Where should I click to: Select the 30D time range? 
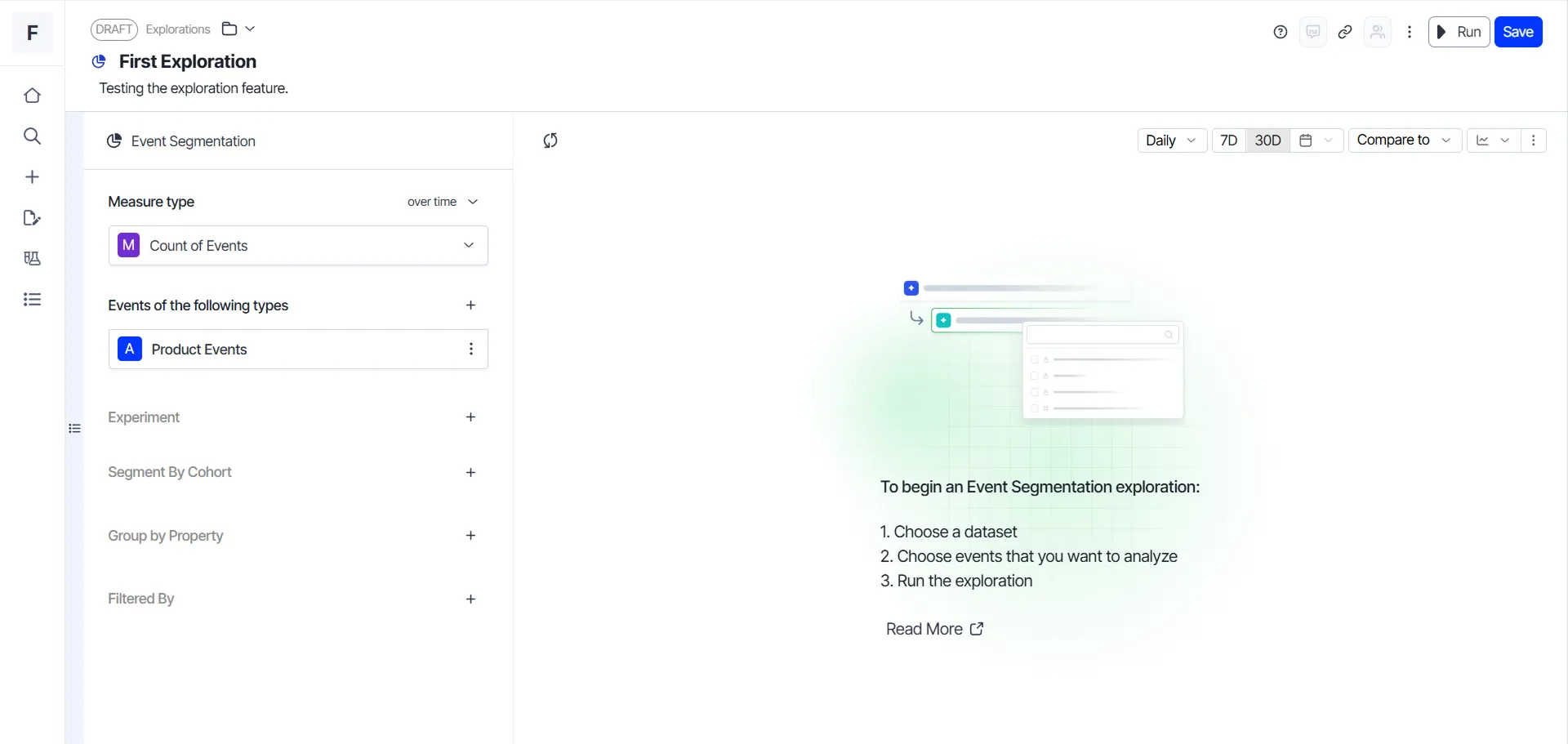pyautogui.click(x=1268, y=140)
